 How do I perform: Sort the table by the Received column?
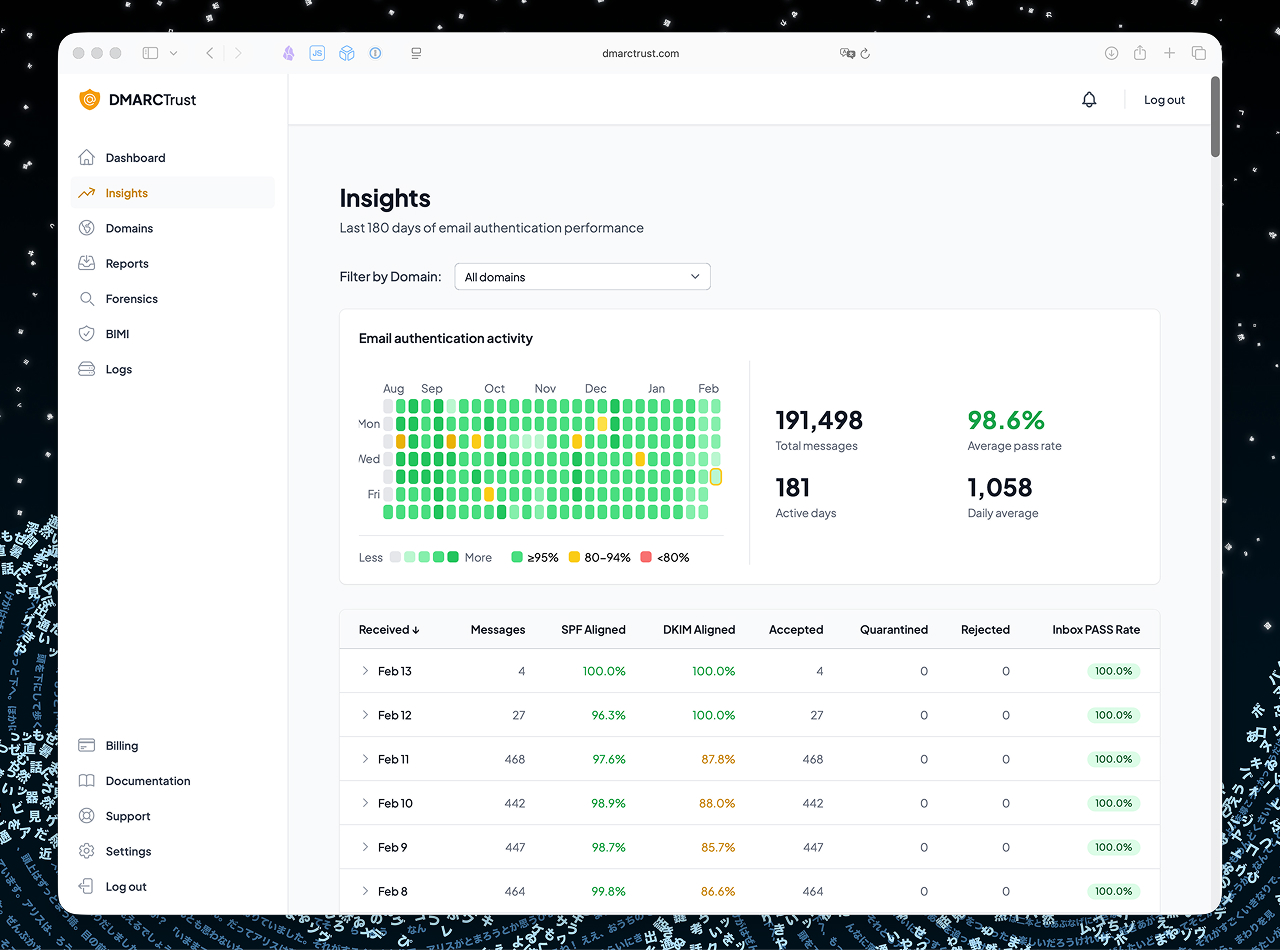(388, 629)
